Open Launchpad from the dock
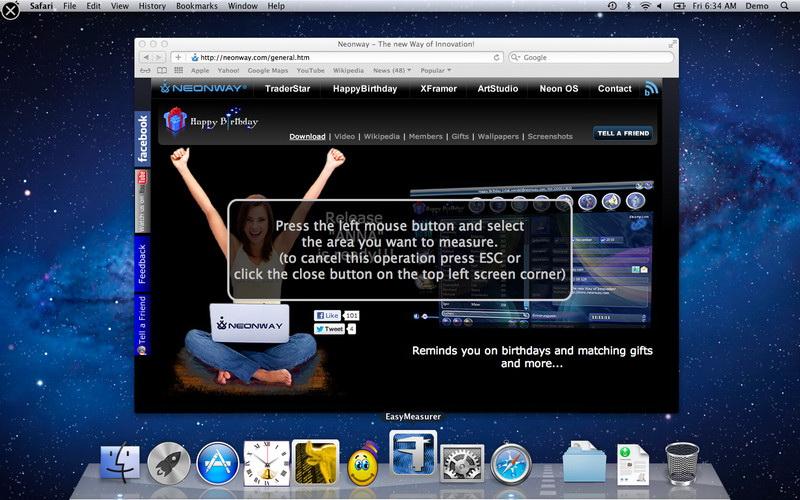Viewport: 800px width, 500px height. (169, 463)
